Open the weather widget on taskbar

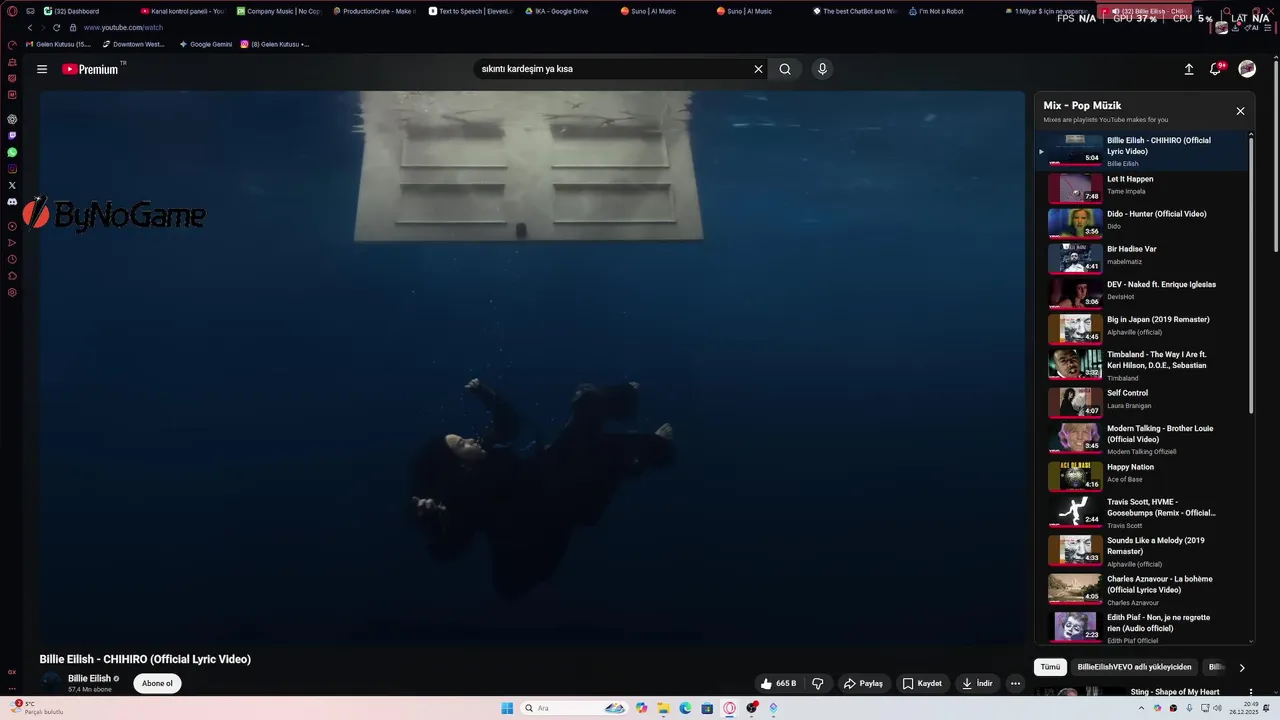coord(37,708)
